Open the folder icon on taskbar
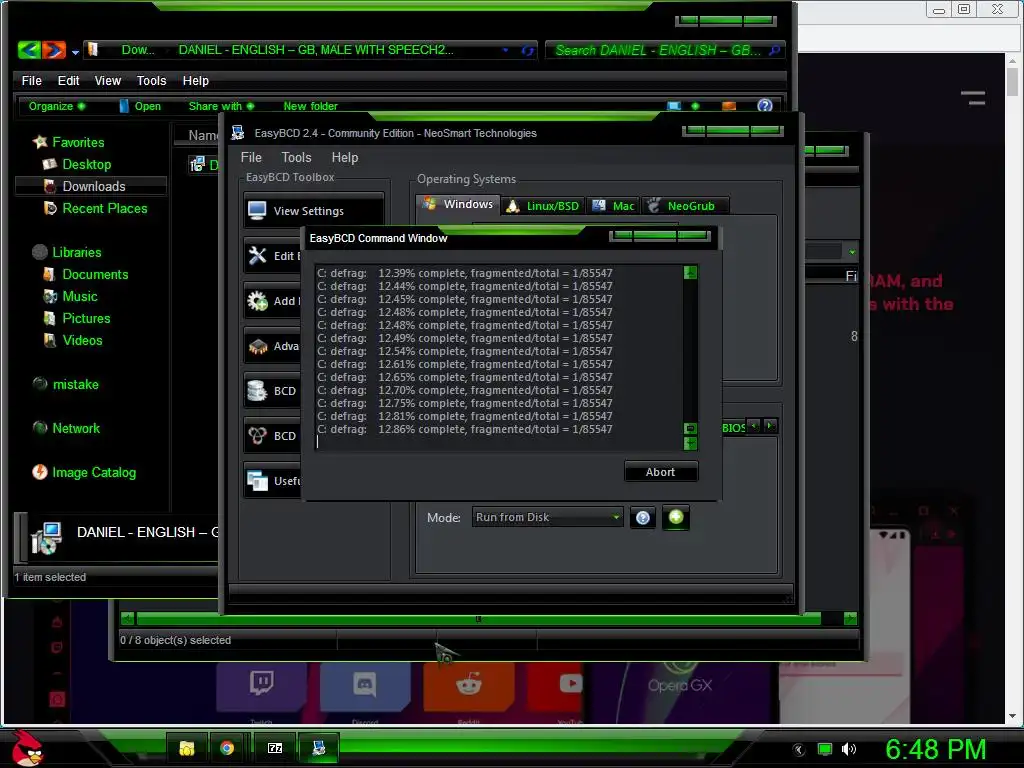 click(x=187, y=748)
